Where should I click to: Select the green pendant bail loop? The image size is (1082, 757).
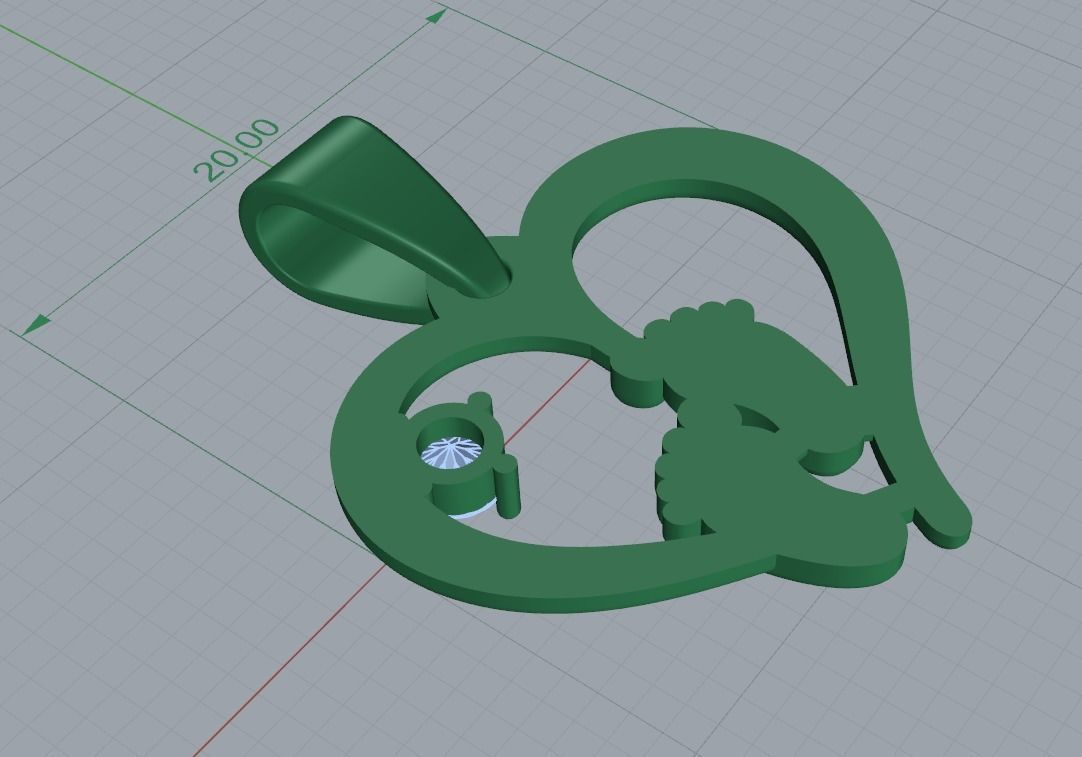pyautogui.click(x=373, y=219)
